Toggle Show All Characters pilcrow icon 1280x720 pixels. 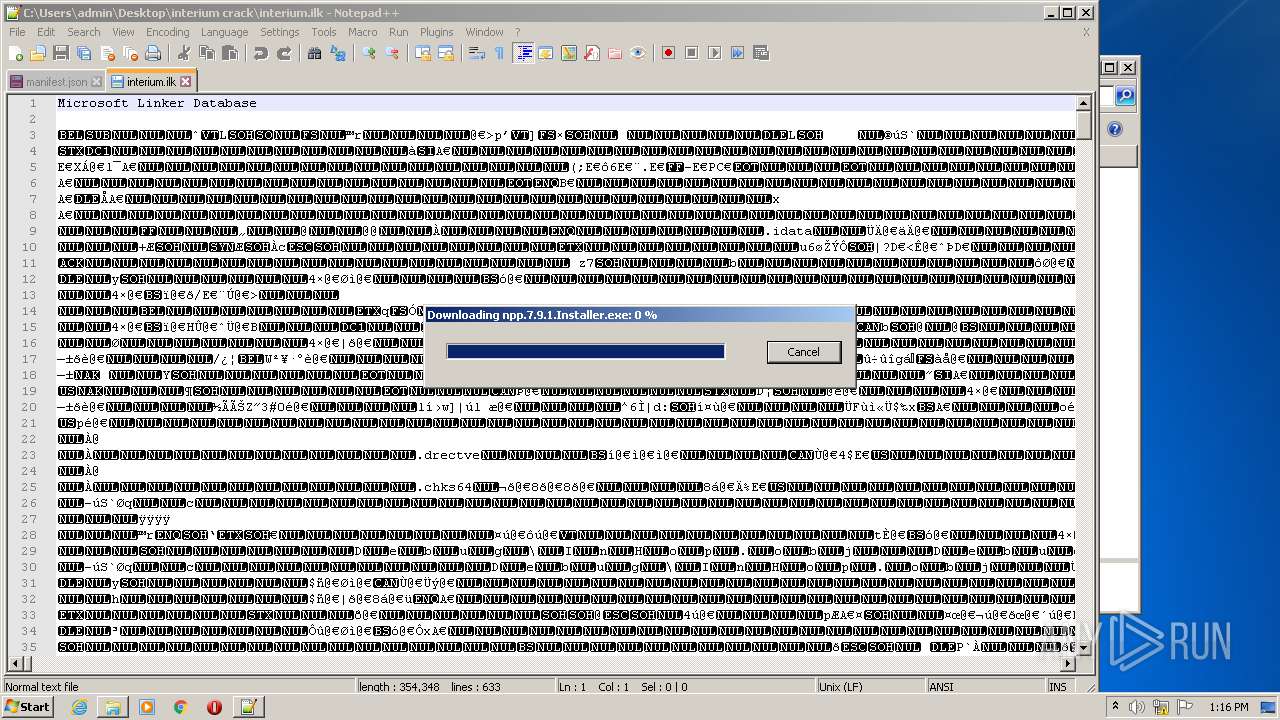(x=499, y=53)
